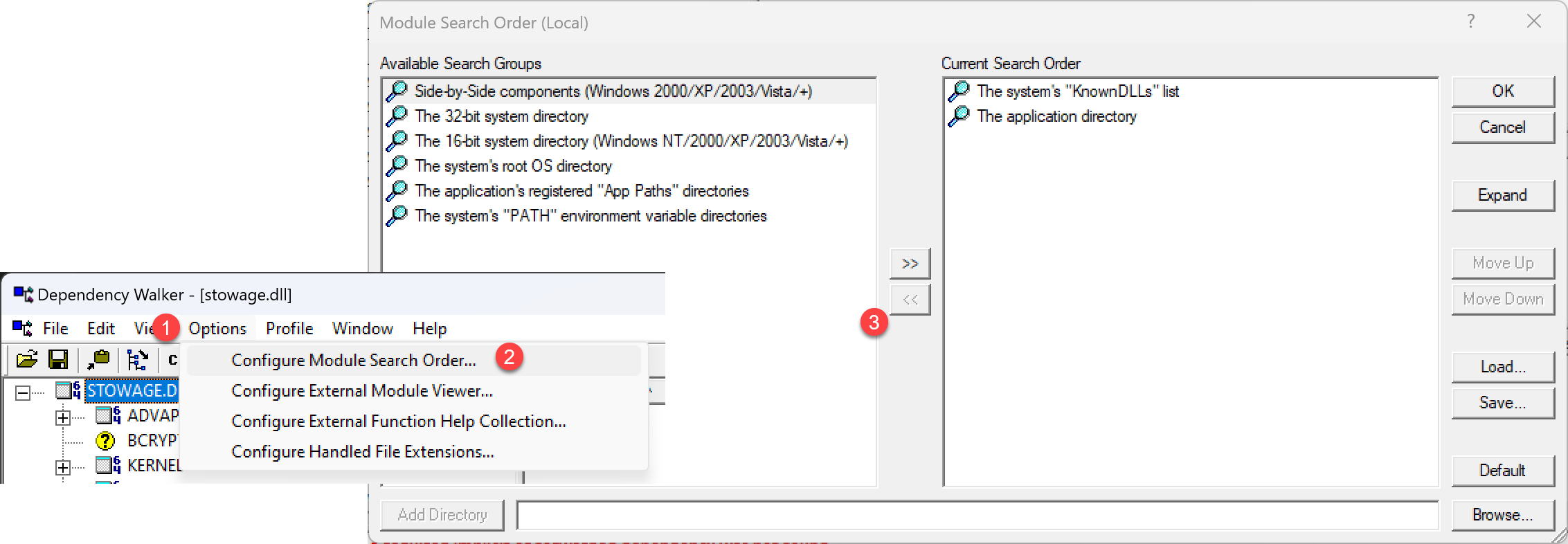1568x544 pixels.
Task: Click the Expand button
Action: [x=1503, y=195]
